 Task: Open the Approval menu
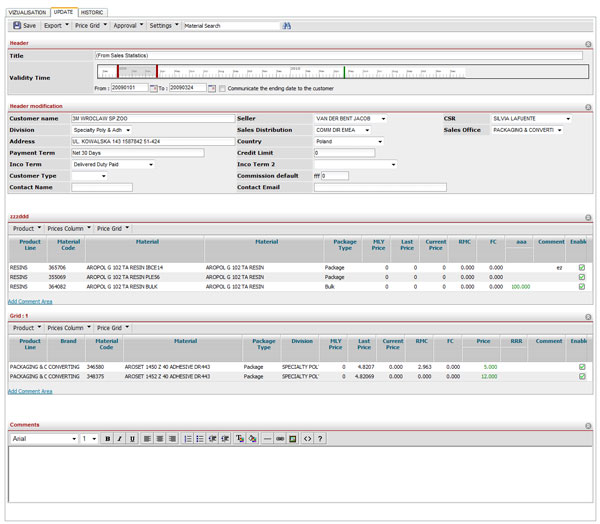[127, 26]
